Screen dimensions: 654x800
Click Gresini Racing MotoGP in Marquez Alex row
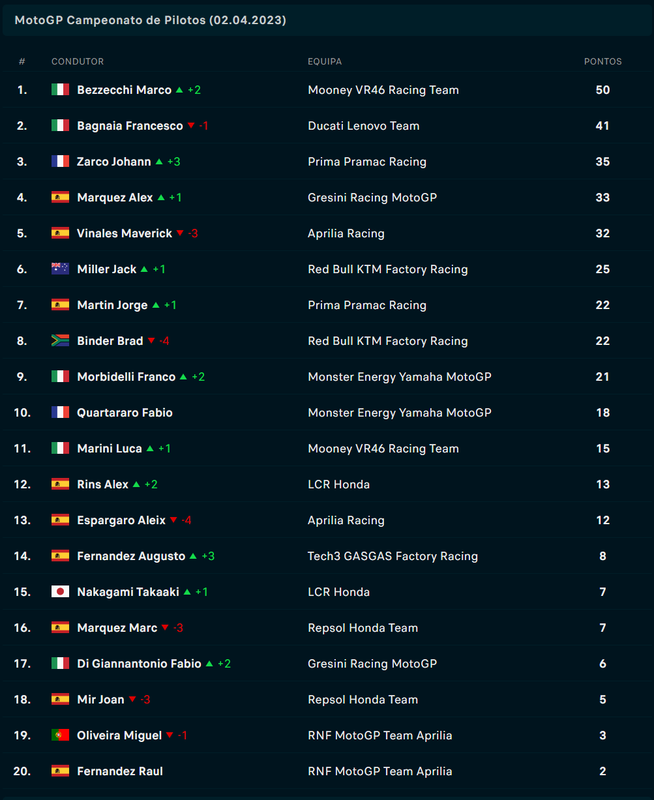point(372,197)
